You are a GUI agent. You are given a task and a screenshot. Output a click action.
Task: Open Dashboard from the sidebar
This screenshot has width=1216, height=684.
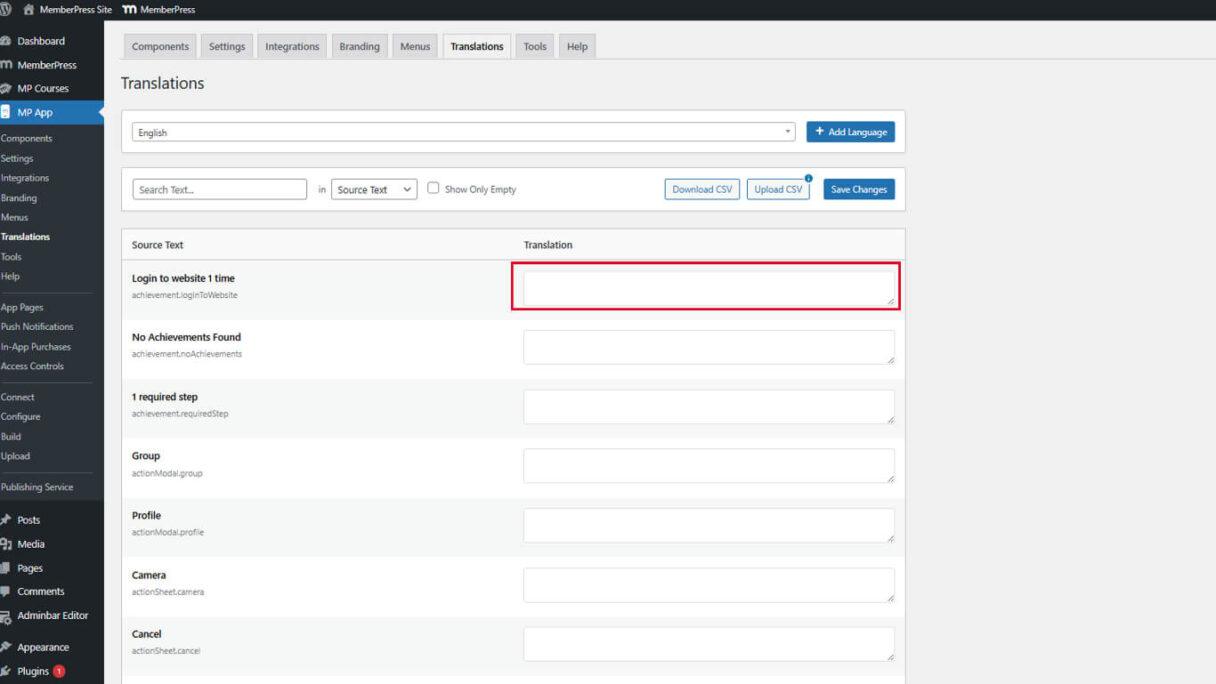[40, 41]
